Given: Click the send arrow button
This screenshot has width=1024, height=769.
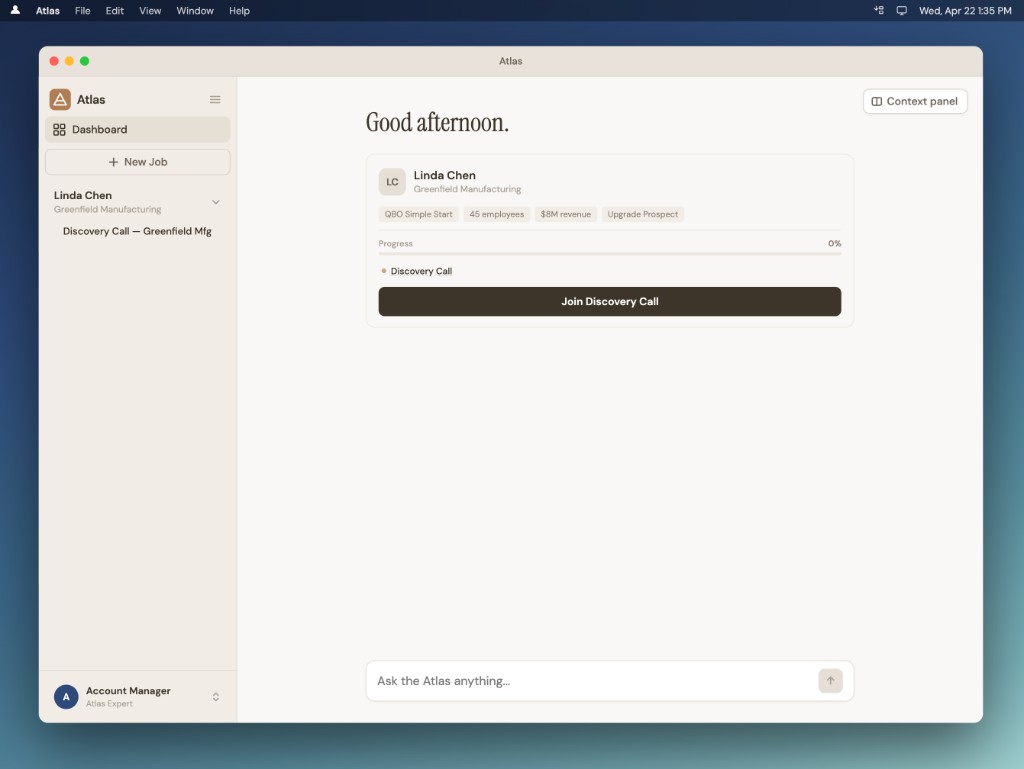Looking at the screenshot, I should pos(830,681).
